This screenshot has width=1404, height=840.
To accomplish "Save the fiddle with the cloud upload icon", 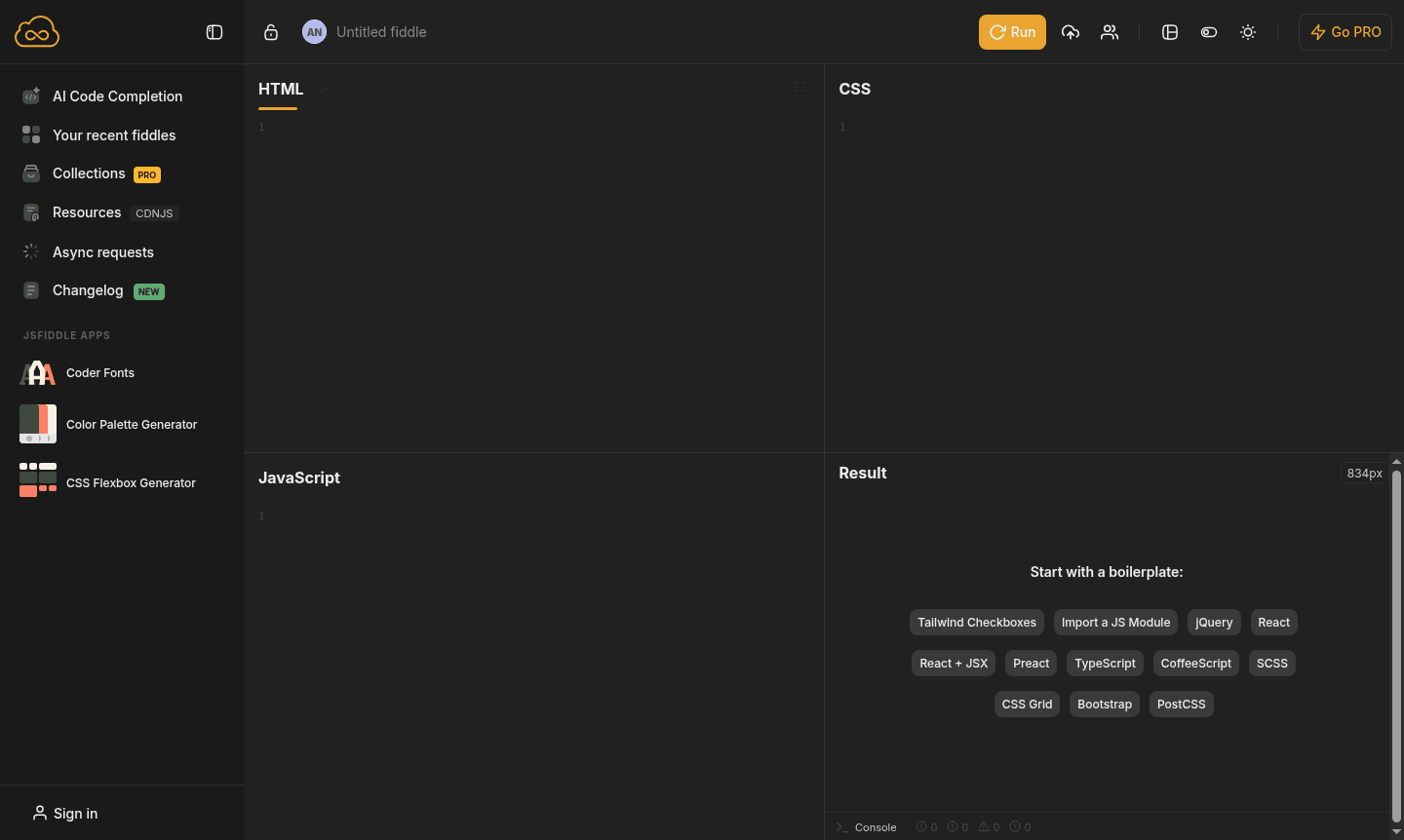I will [1071, 32].
